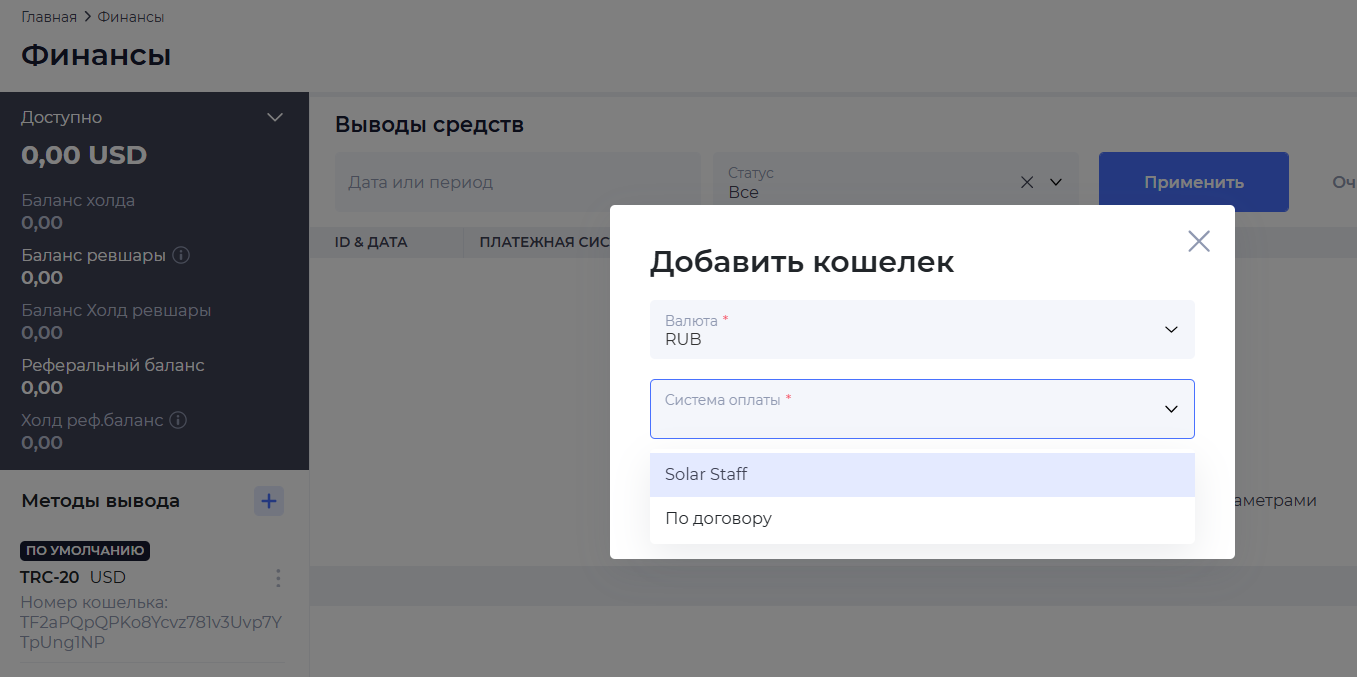The width and height of the screenshot is (1357, 677).
Task: Clear the Статус filter with X icon
Action: 1027,182
